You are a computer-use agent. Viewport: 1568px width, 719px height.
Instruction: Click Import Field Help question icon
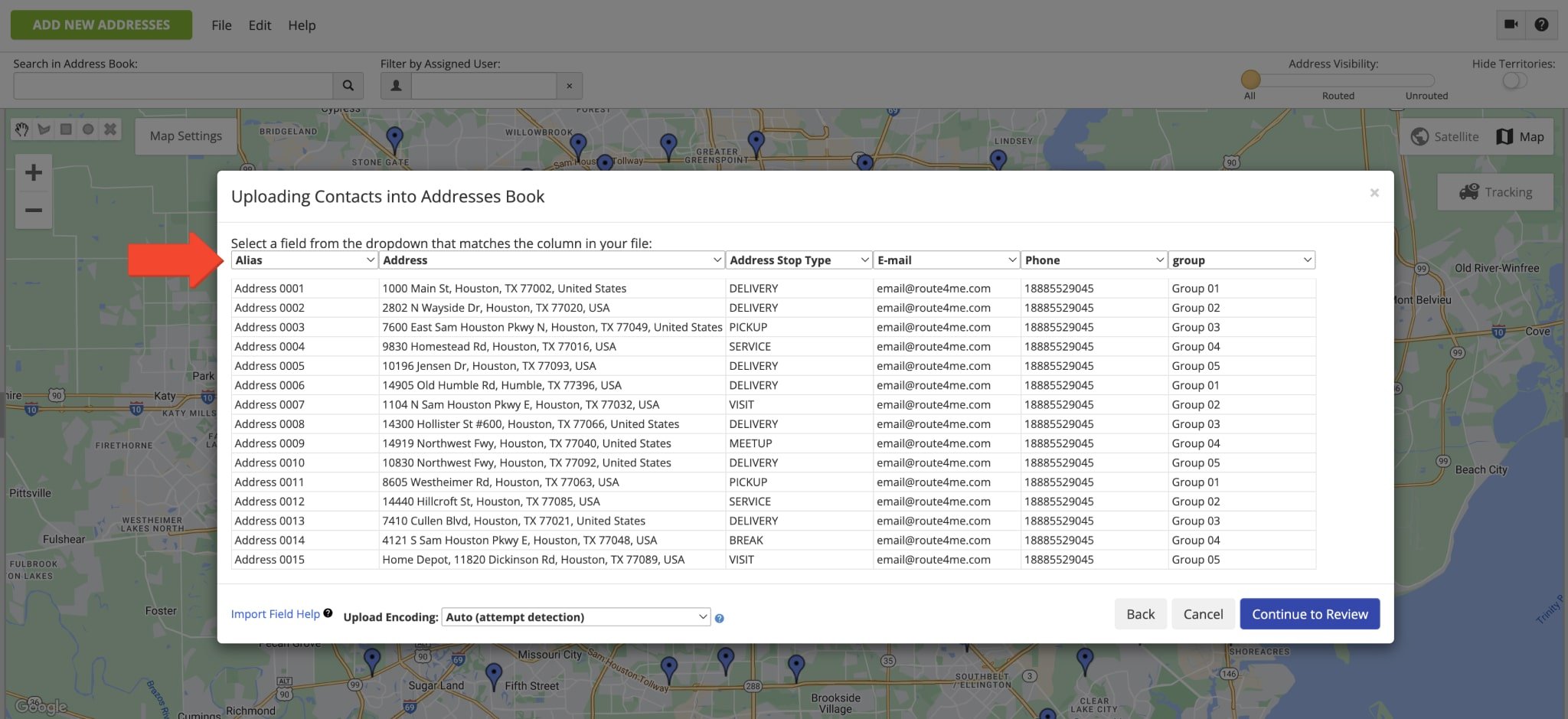[x=328, y=613]
